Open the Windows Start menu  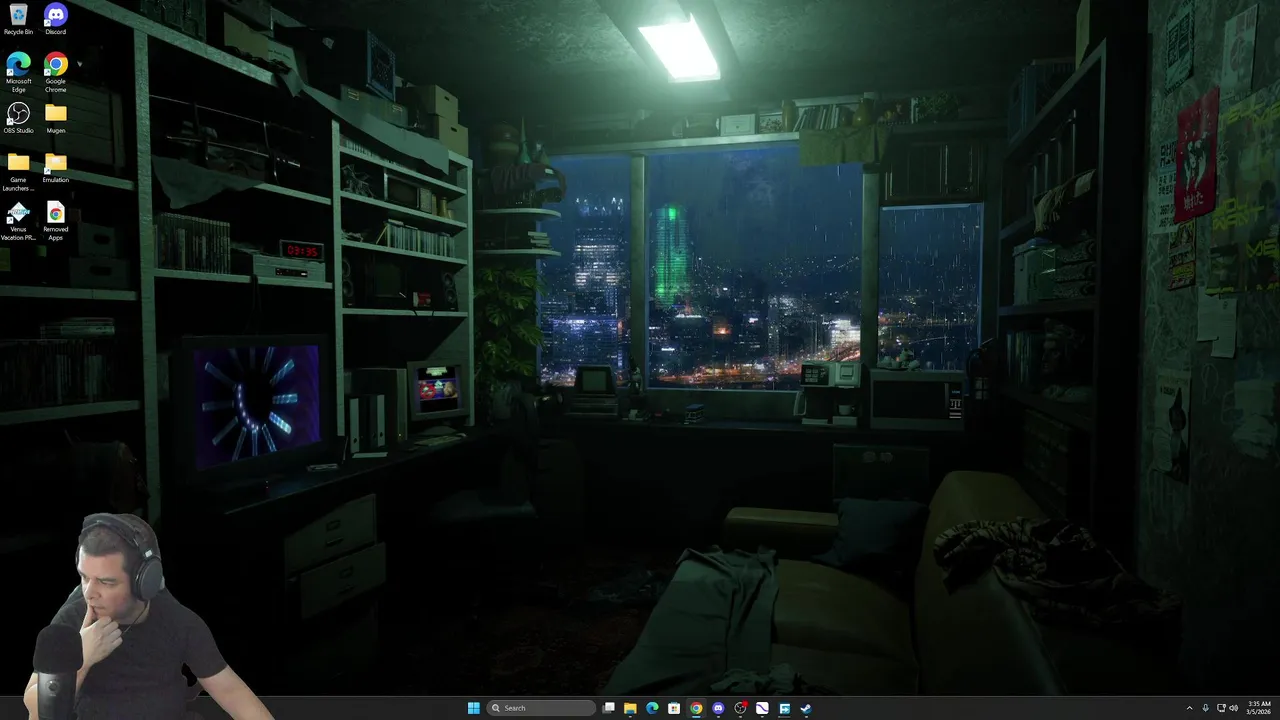tap(473, 708)
